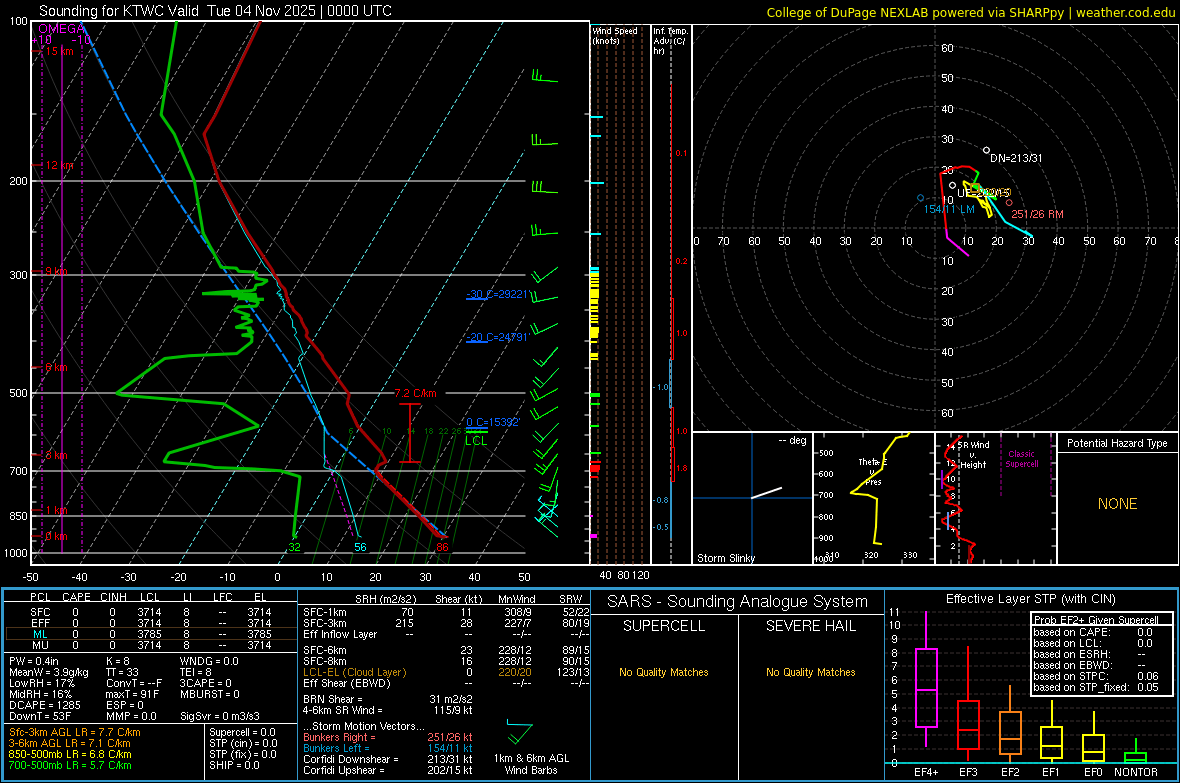Click the 'Classic Supercell' magenta label
The height and width of the screenshot is (783, 1180).
pyautogui.click(x=1022, y=459)
